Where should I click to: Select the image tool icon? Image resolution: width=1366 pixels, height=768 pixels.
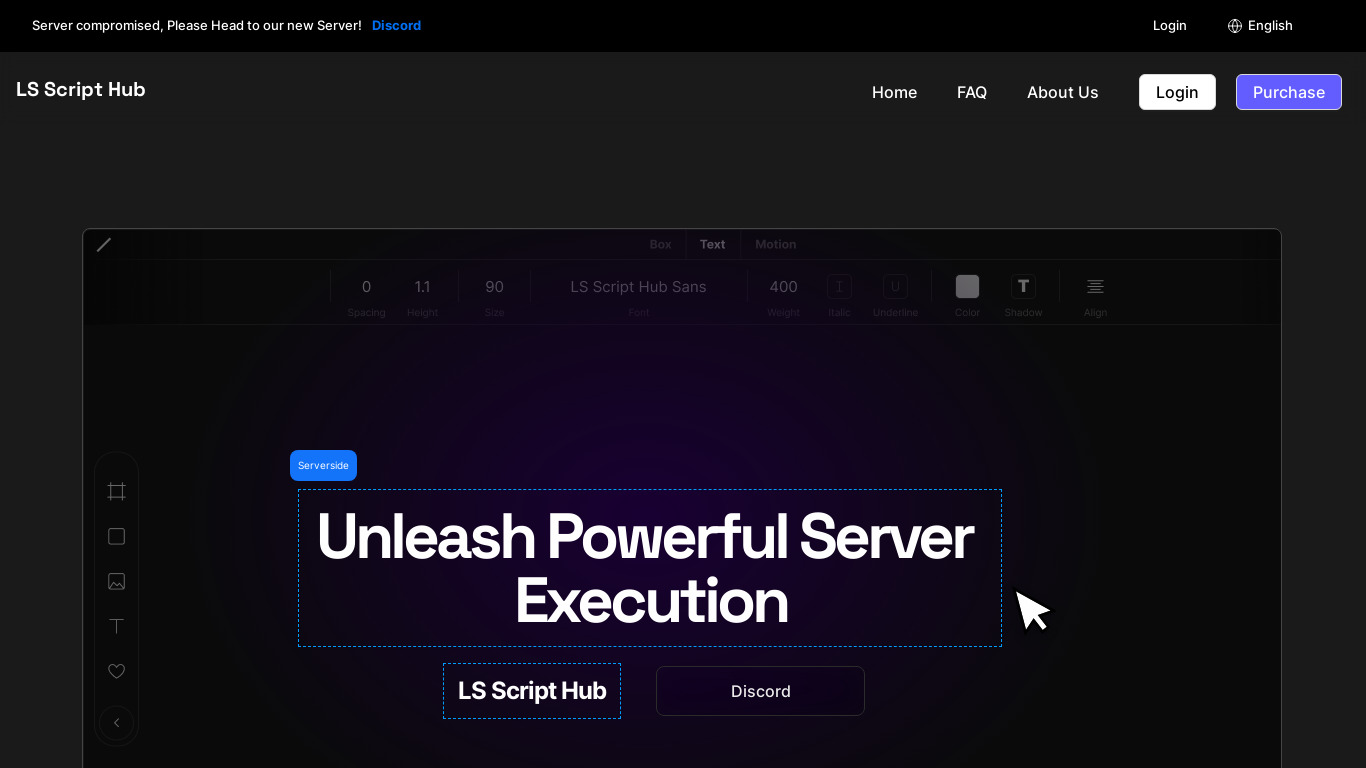116,581
